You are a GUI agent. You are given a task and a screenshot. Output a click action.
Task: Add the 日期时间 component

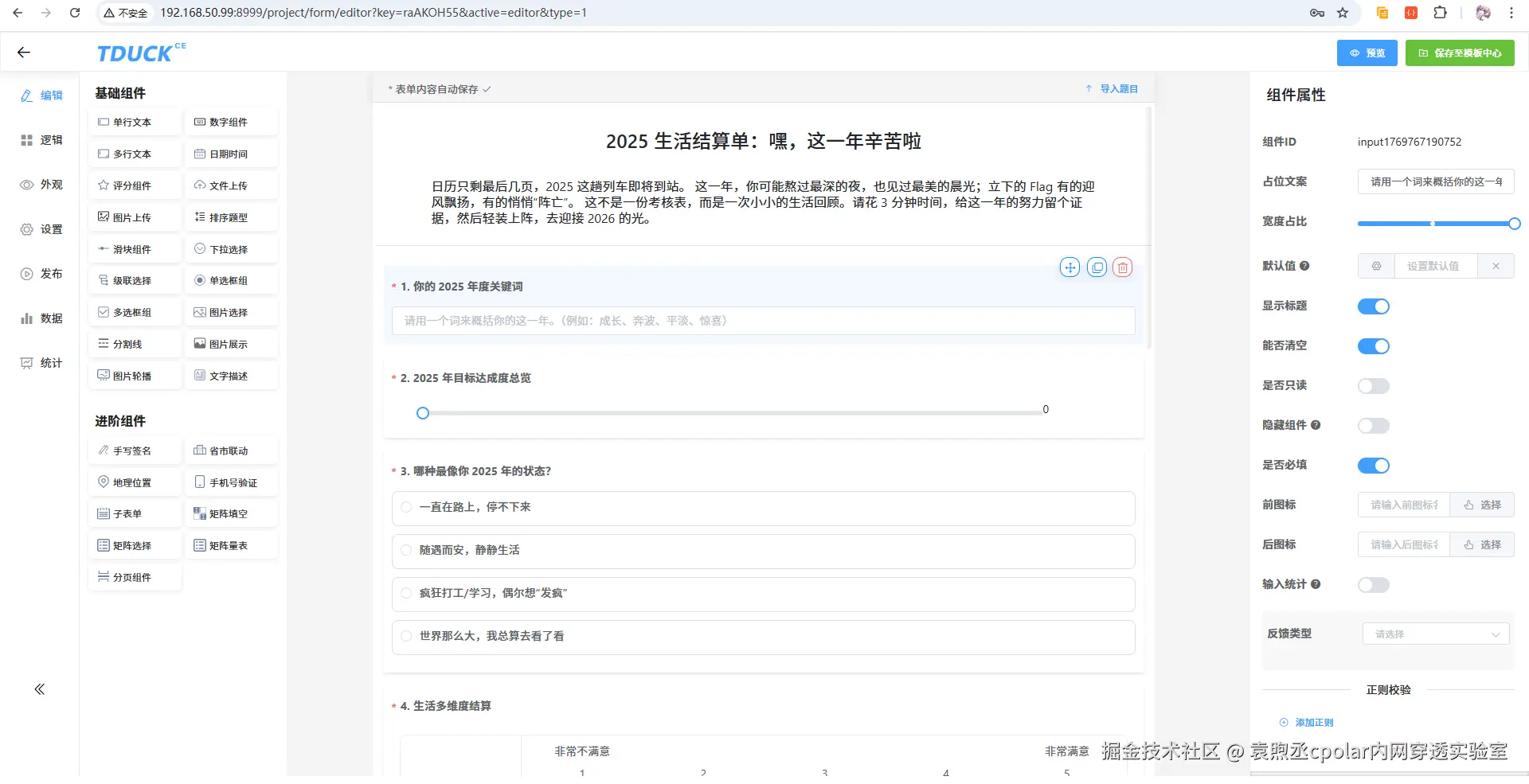click(232, 154)
